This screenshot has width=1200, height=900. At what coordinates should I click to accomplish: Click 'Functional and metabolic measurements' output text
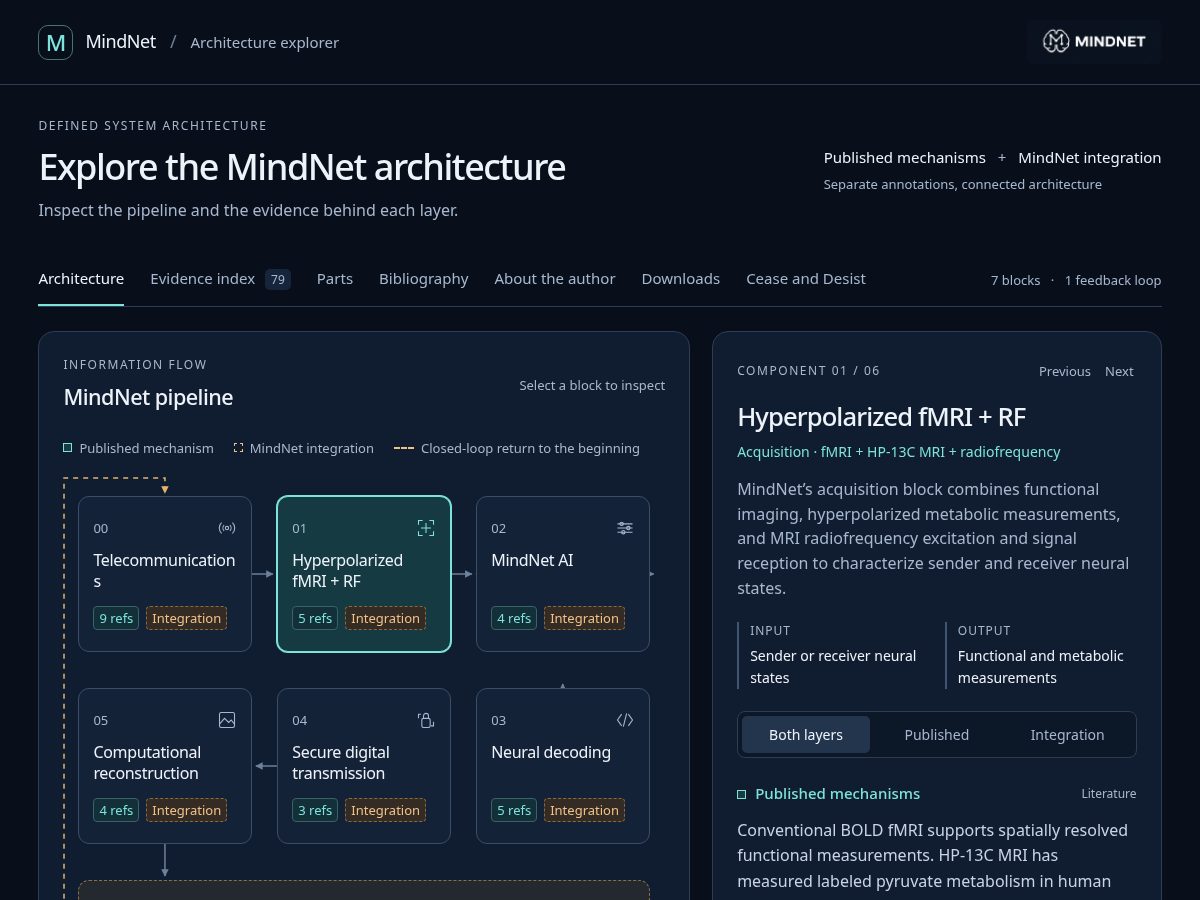point(1041,667)
